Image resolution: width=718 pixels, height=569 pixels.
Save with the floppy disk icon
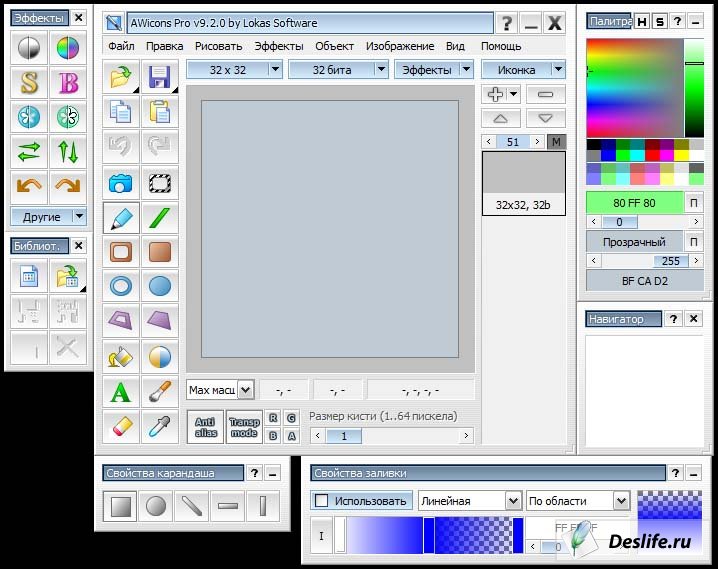(160, 76)
